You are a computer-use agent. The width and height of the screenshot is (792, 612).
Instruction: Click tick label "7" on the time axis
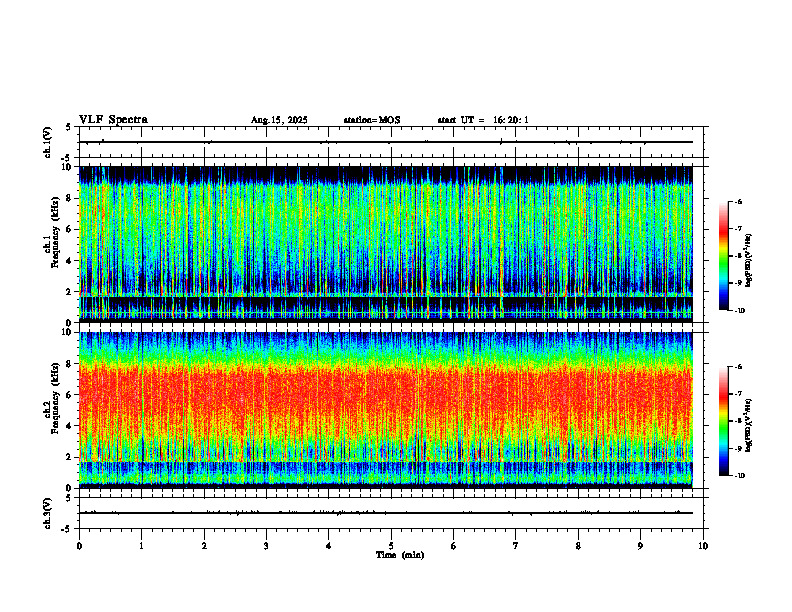[516, 546]
